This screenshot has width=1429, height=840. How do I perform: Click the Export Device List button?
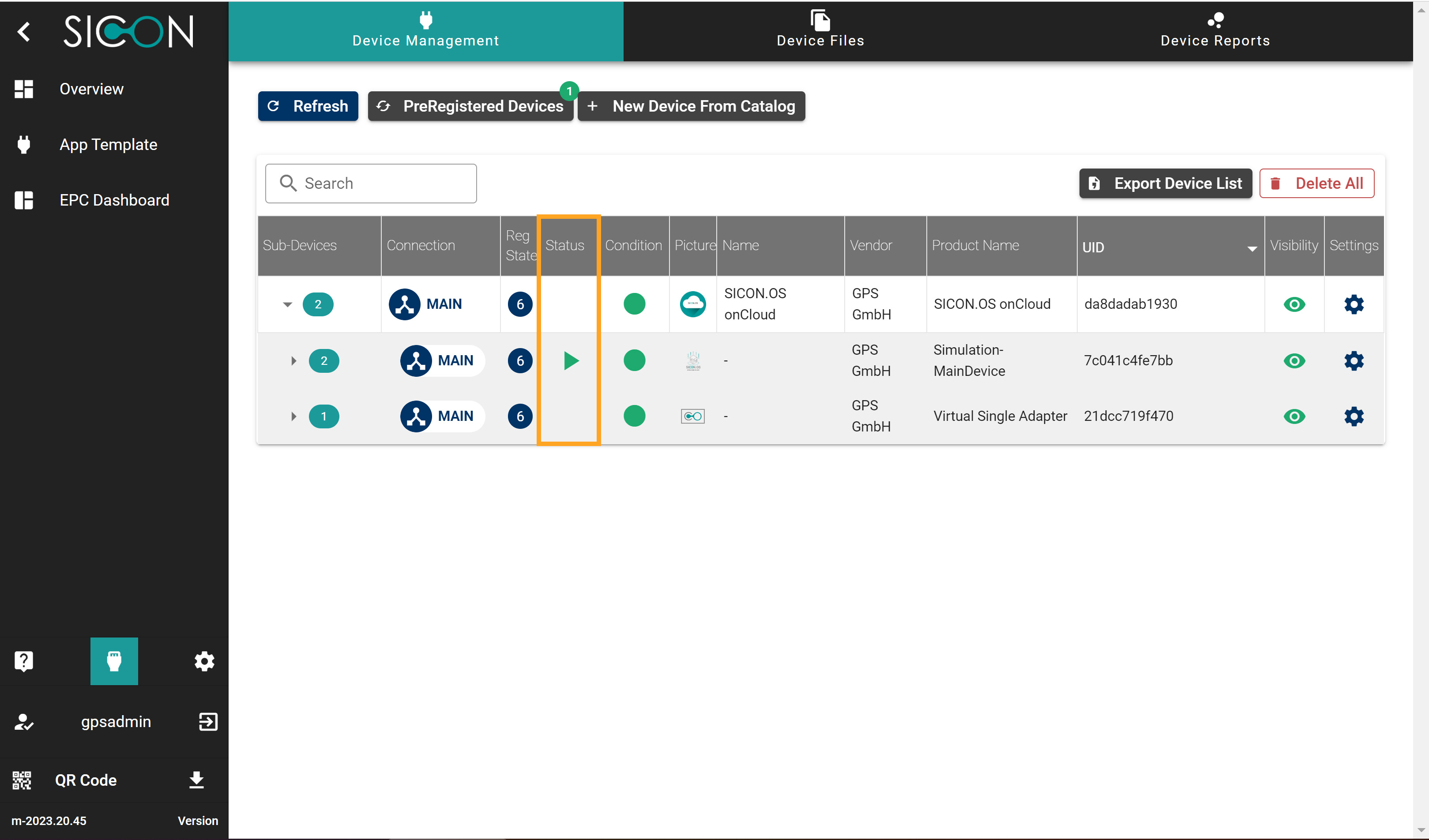(x=1166, y=183)
